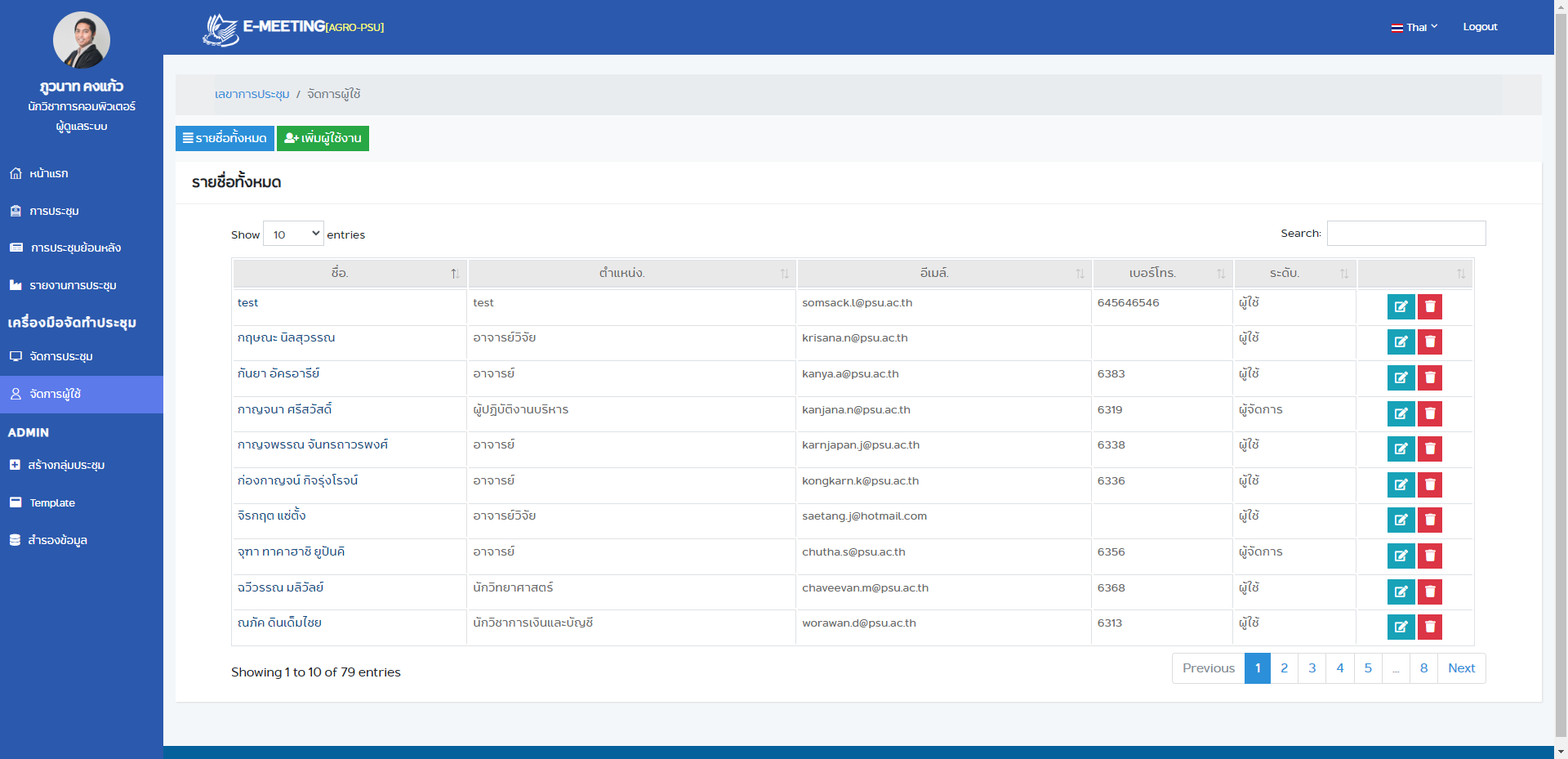Sort table by ระดับ column
The width and height of the screenshot is (1568, 759).
click(x=1295, y=273)
